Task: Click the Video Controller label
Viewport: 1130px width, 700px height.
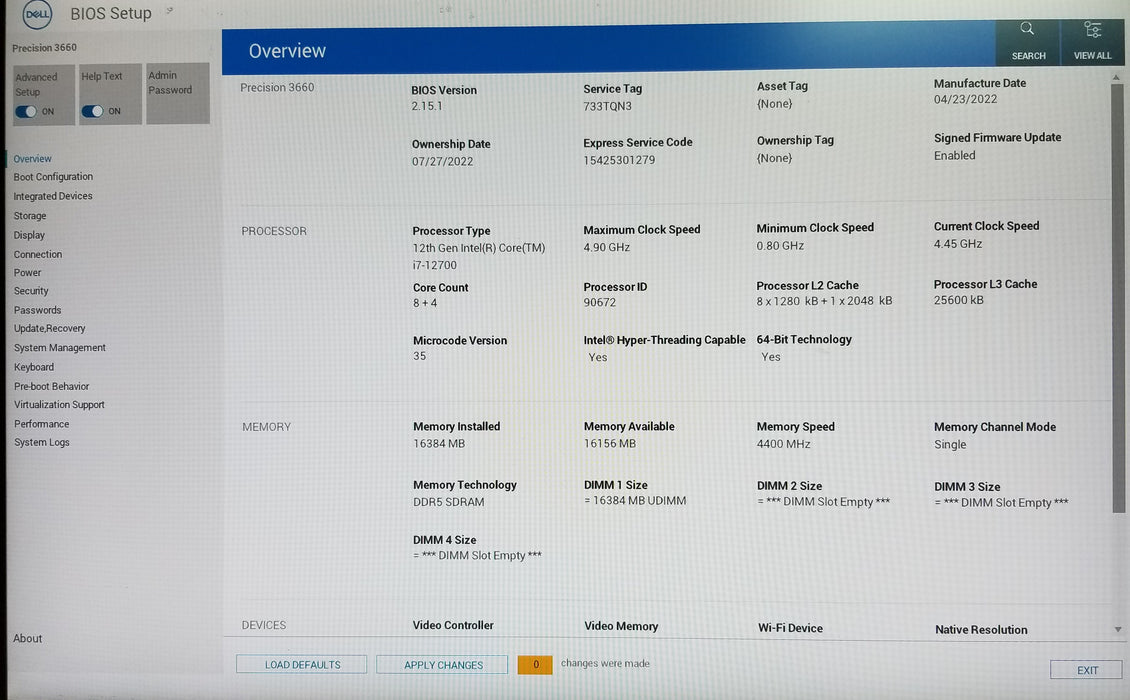Action: pyautogui.click(x=453, y=626)
